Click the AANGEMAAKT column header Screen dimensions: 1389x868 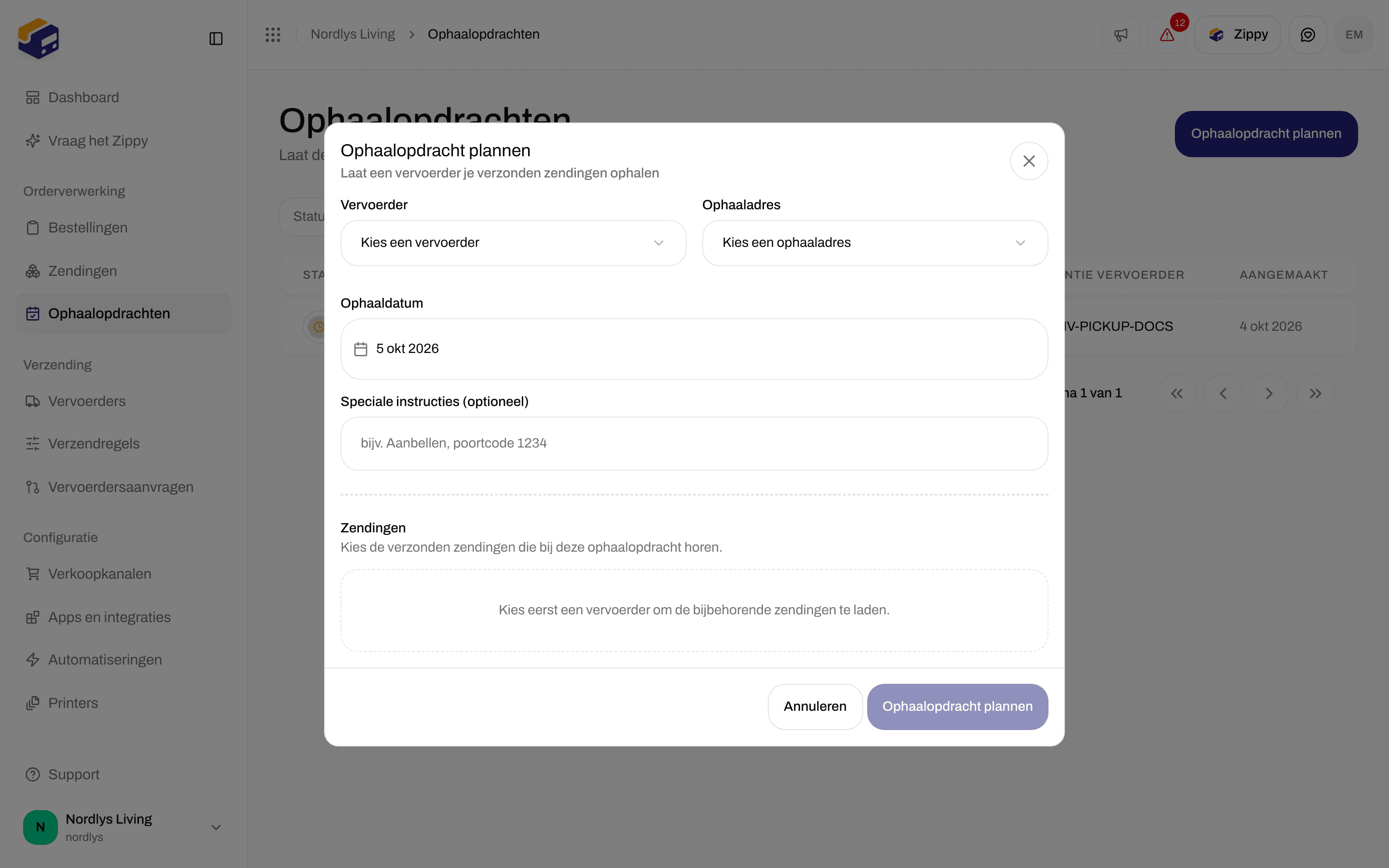pos(1283,275)
